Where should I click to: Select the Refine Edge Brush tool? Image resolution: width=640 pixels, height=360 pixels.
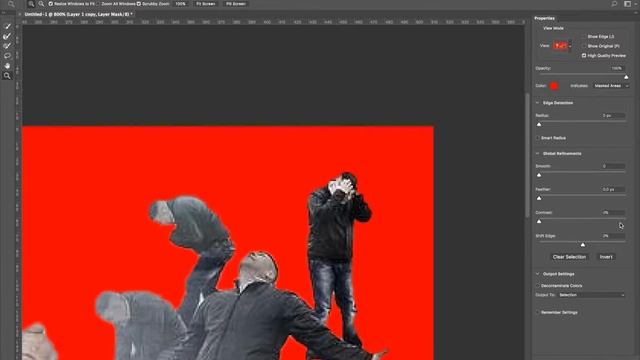click(7, 36)
